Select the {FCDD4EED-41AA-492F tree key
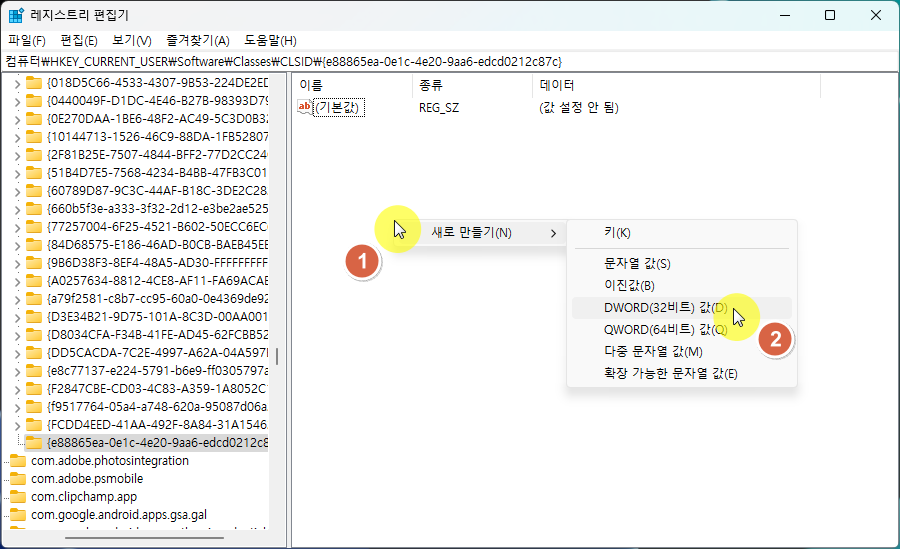Viewport: 900px width, 549px height. point(157,425)
